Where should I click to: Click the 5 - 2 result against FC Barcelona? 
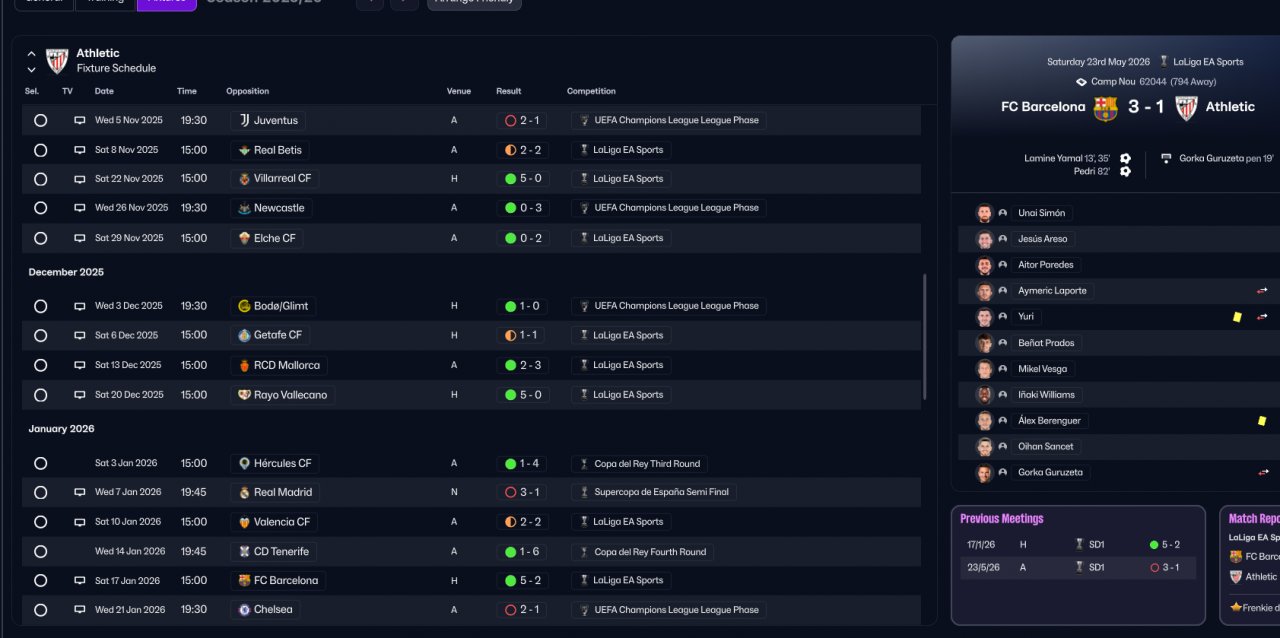(x=522, y=580)
